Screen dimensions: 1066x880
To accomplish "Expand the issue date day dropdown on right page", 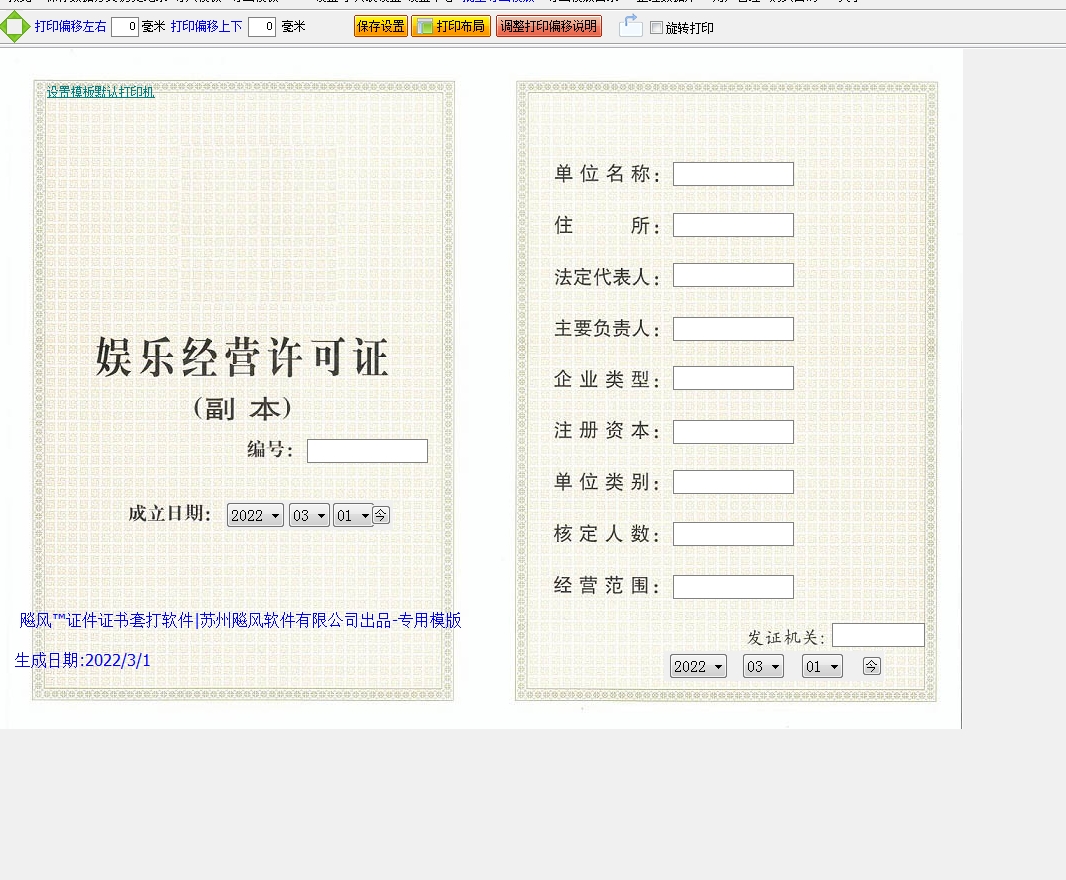I will tap(822, 667).
